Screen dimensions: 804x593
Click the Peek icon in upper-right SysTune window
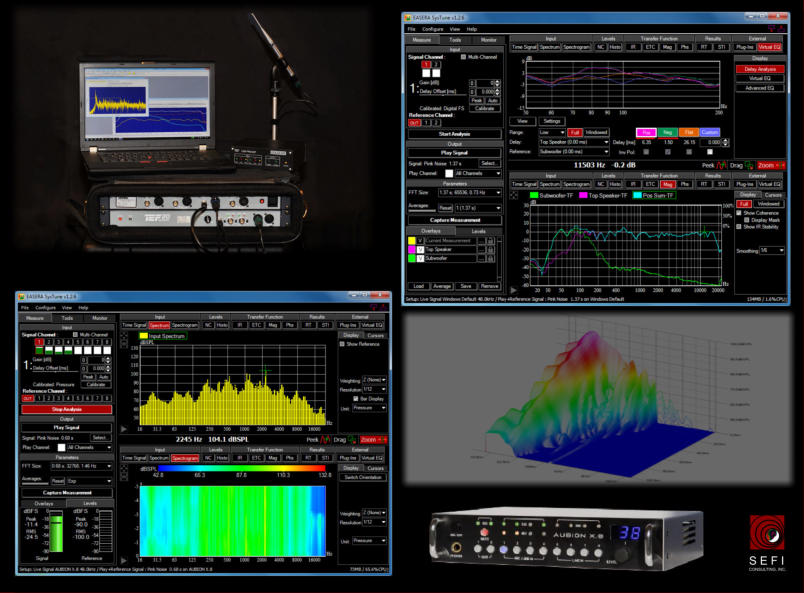[721, 165]
